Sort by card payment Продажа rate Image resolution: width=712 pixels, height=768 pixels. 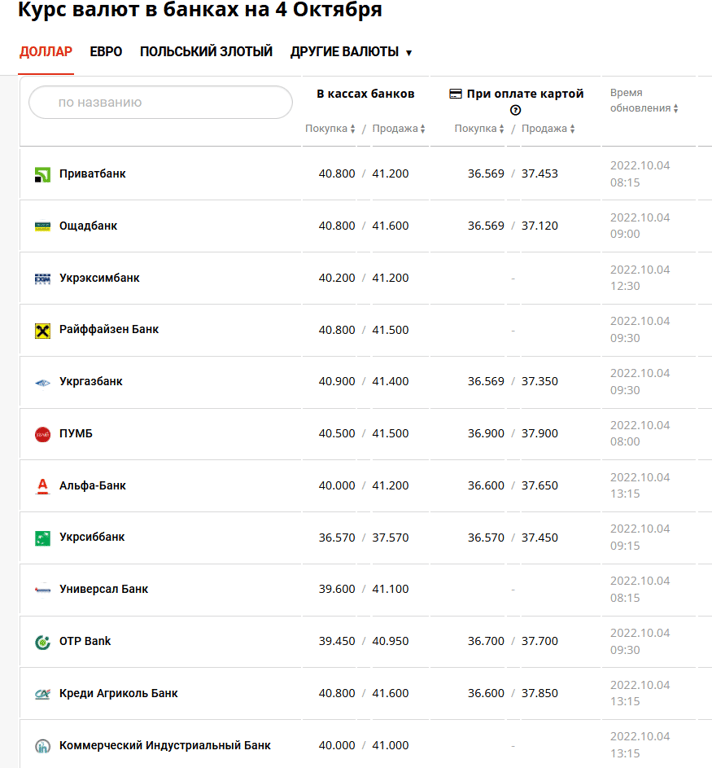coord(549,129)
